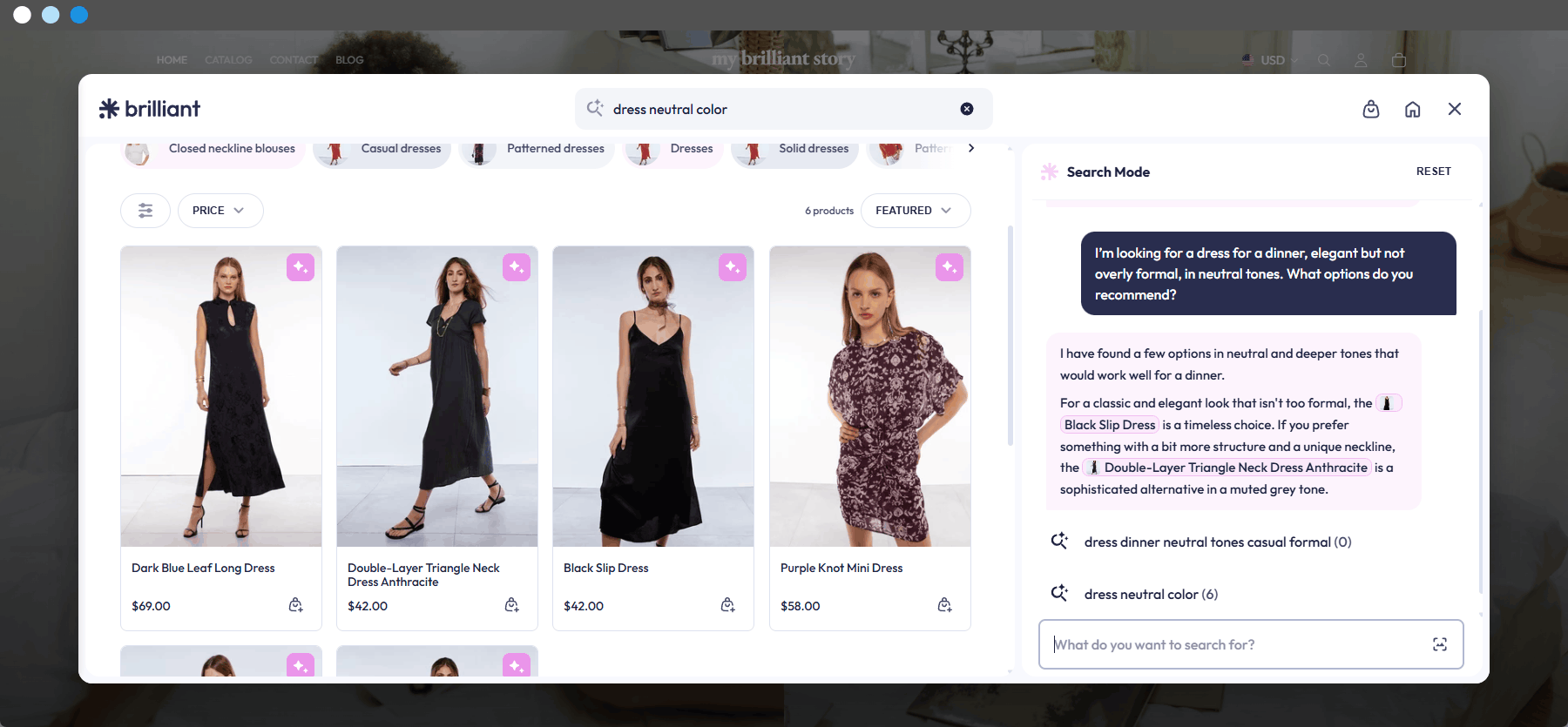Add the $42.00 Black Slip Dress to bag

click(728, 605)
